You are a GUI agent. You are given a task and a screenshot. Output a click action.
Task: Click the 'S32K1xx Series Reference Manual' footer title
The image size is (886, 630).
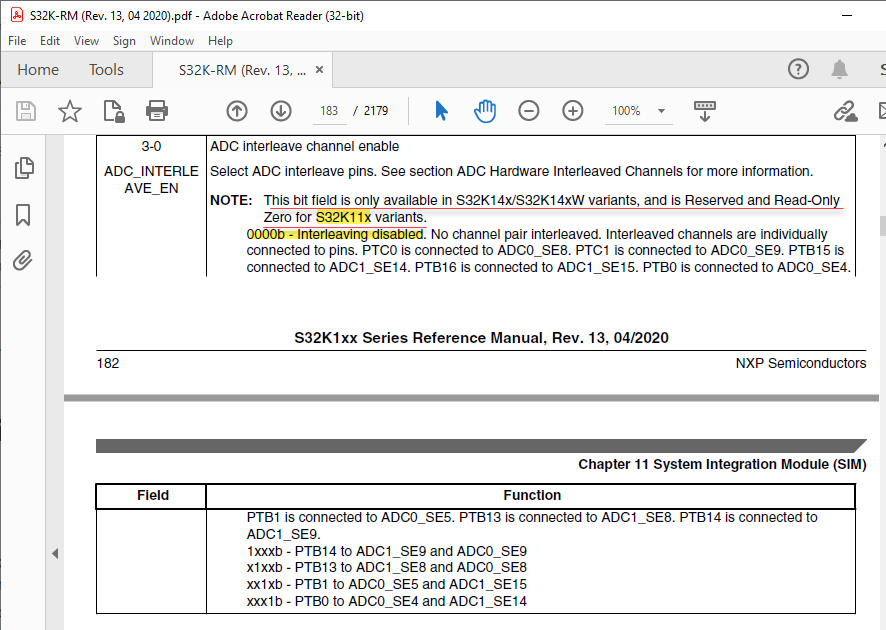[x=481, y=338]
